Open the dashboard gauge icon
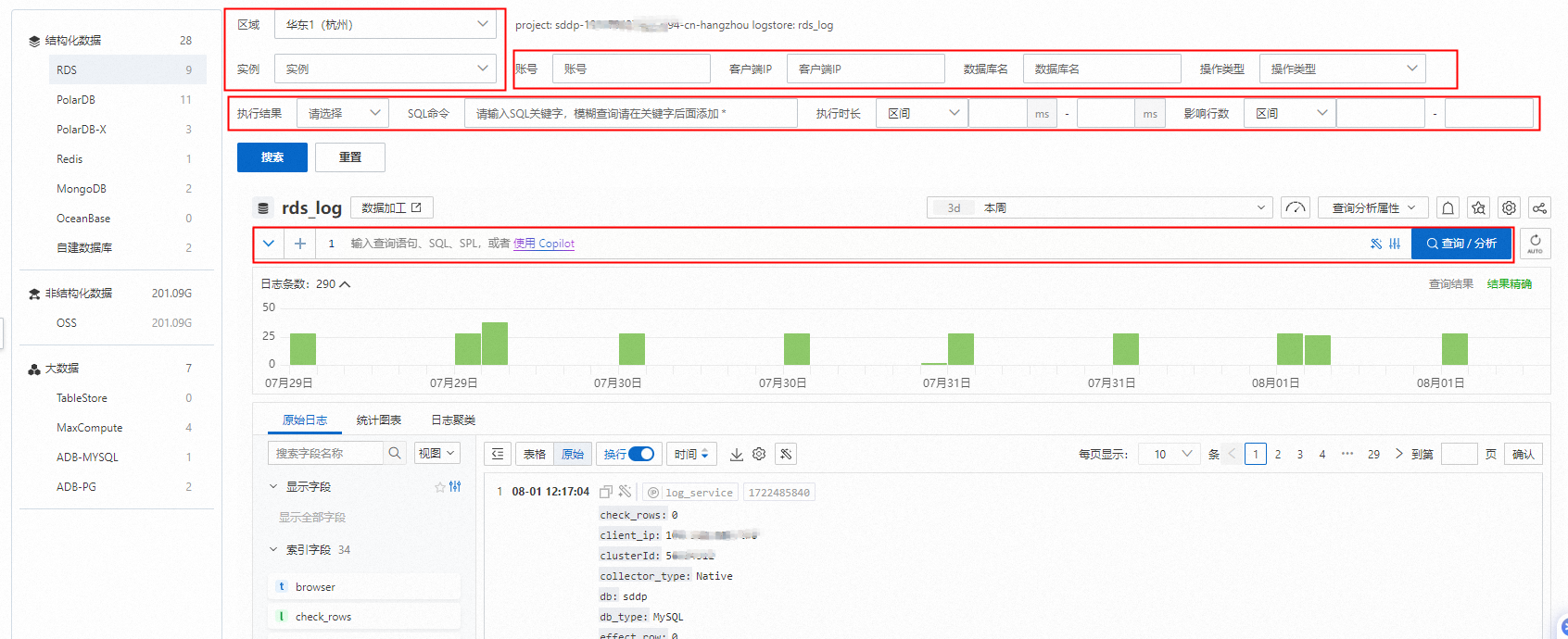1568x639 pixels. (1296, 208)
